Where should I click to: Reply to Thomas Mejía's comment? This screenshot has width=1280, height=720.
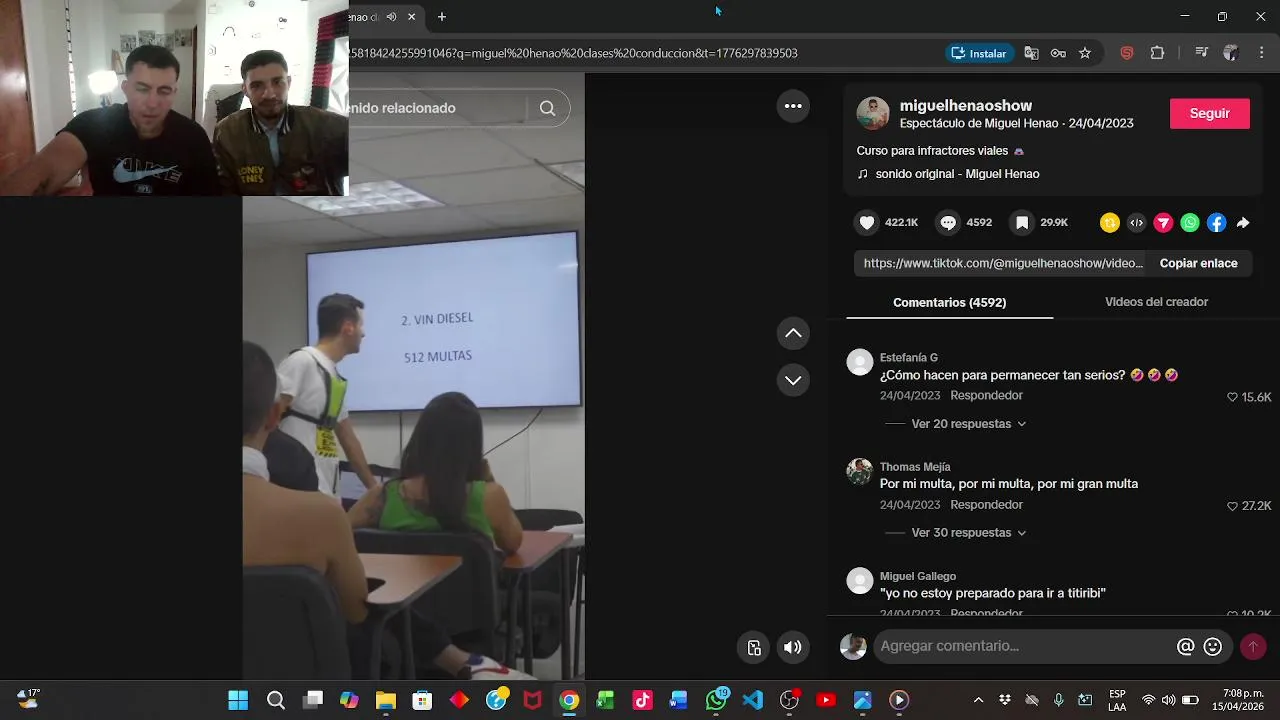(986, 505)
